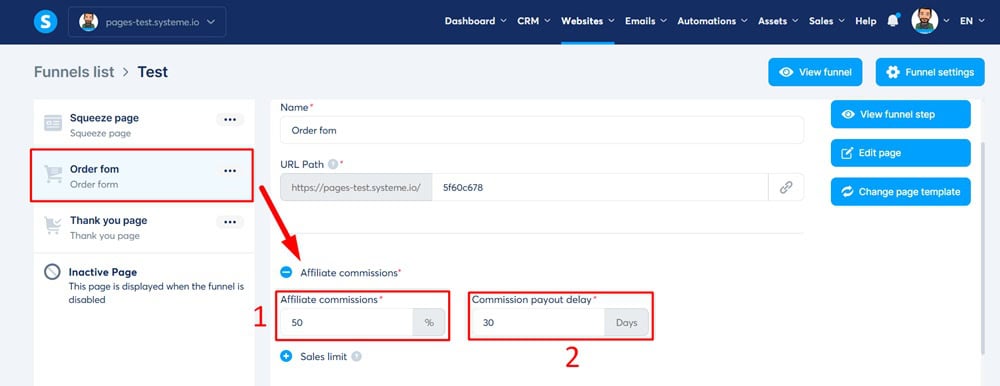The image size is (1000, 386).
Task: Edit the URL path field 5f60c678
Action: (x=600, y=188)
